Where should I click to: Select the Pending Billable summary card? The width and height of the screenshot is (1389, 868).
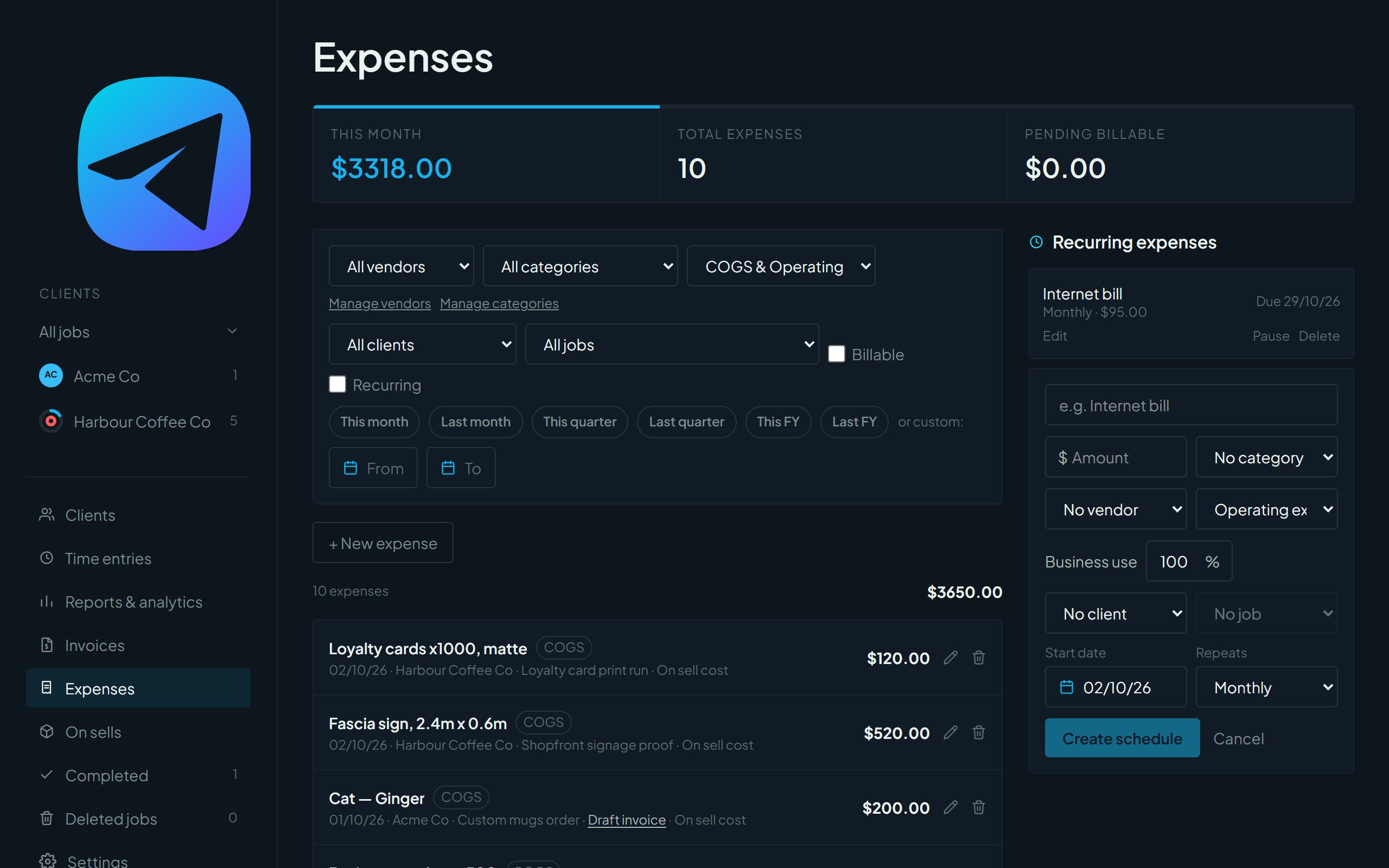click(x=1180, y=154)
